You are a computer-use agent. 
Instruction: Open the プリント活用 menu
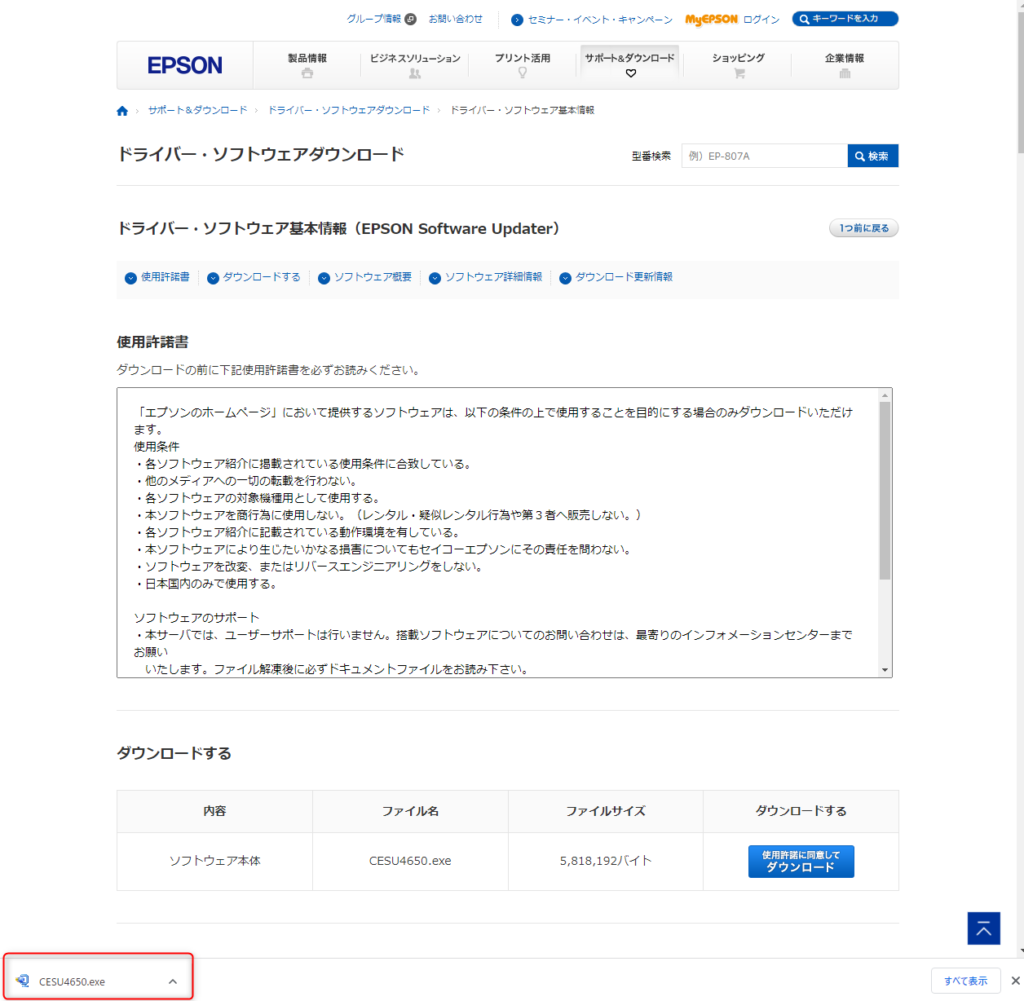pos(522,65)
